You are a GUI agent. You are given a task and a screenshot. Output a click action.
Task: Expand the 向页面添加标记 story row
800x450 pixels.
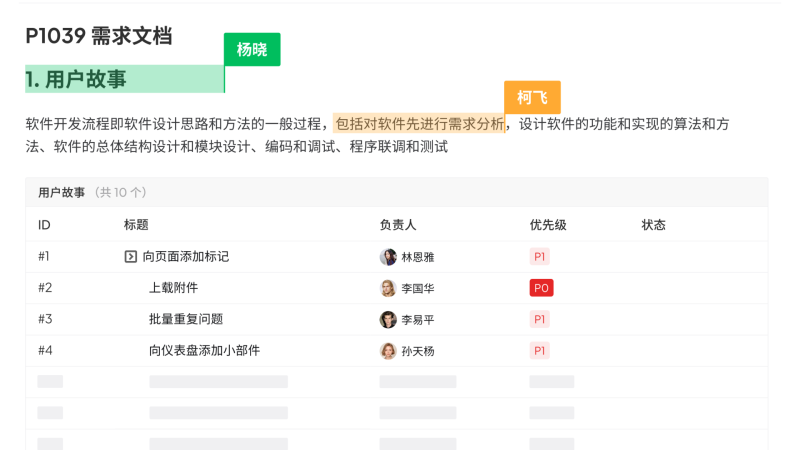pos(131,257)
